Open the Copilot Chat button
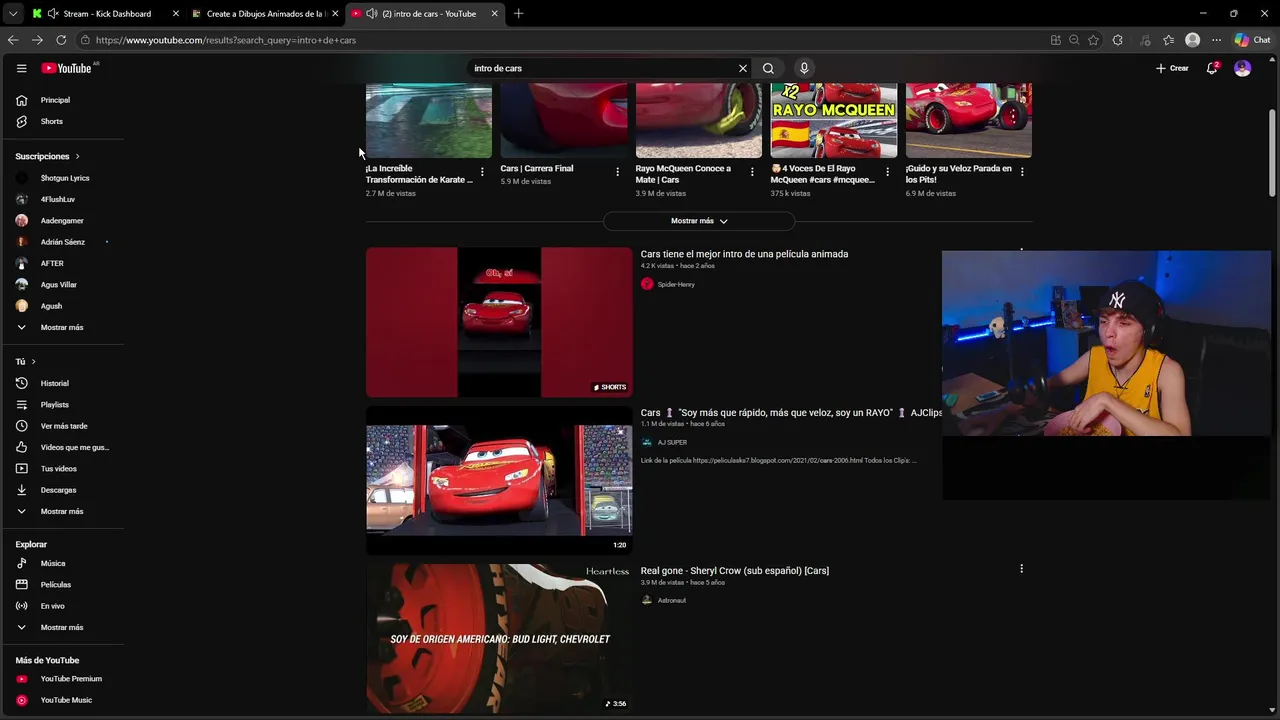 pyautogui.click(x=1252, y=40)
